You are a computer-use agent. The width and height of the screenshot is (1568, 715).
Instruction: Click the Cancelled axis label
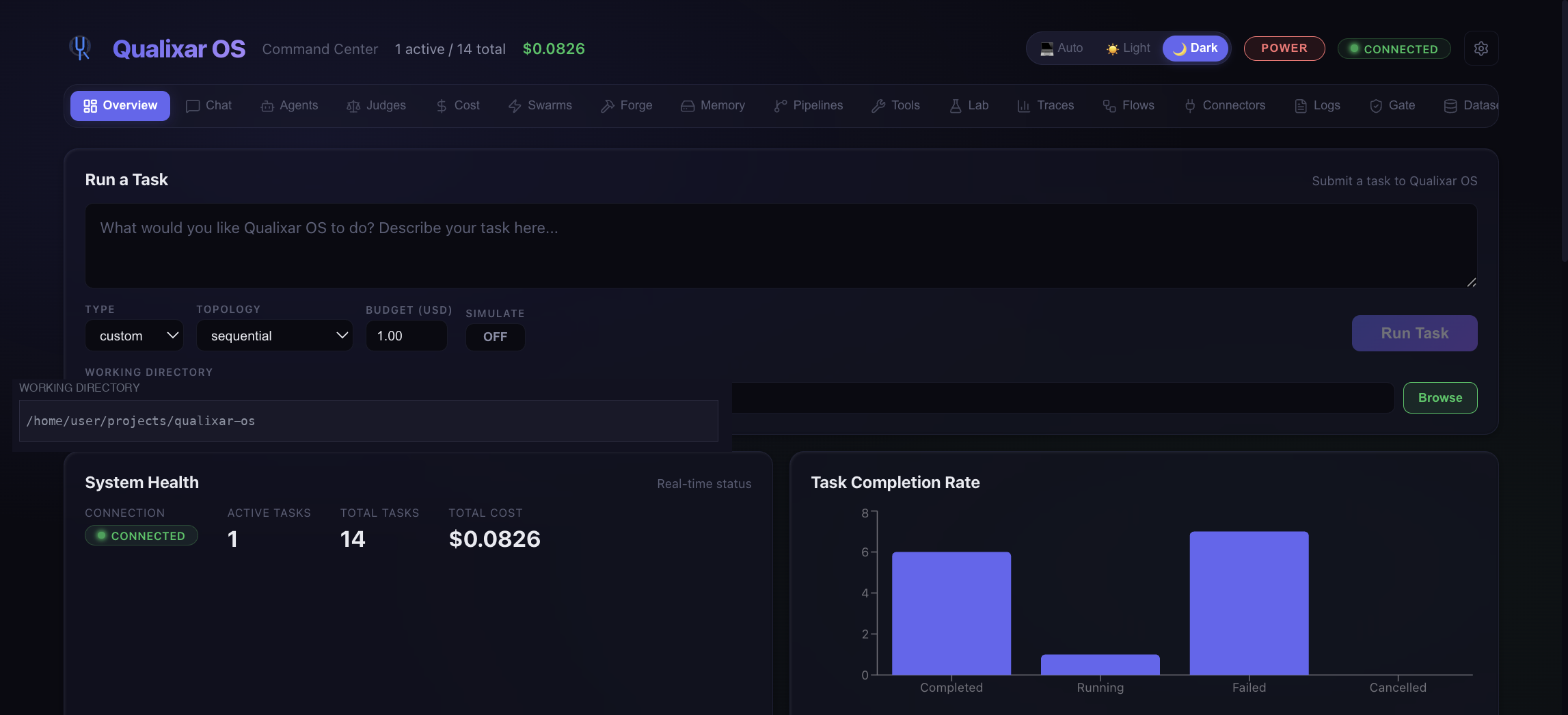tap(1398, 688)
